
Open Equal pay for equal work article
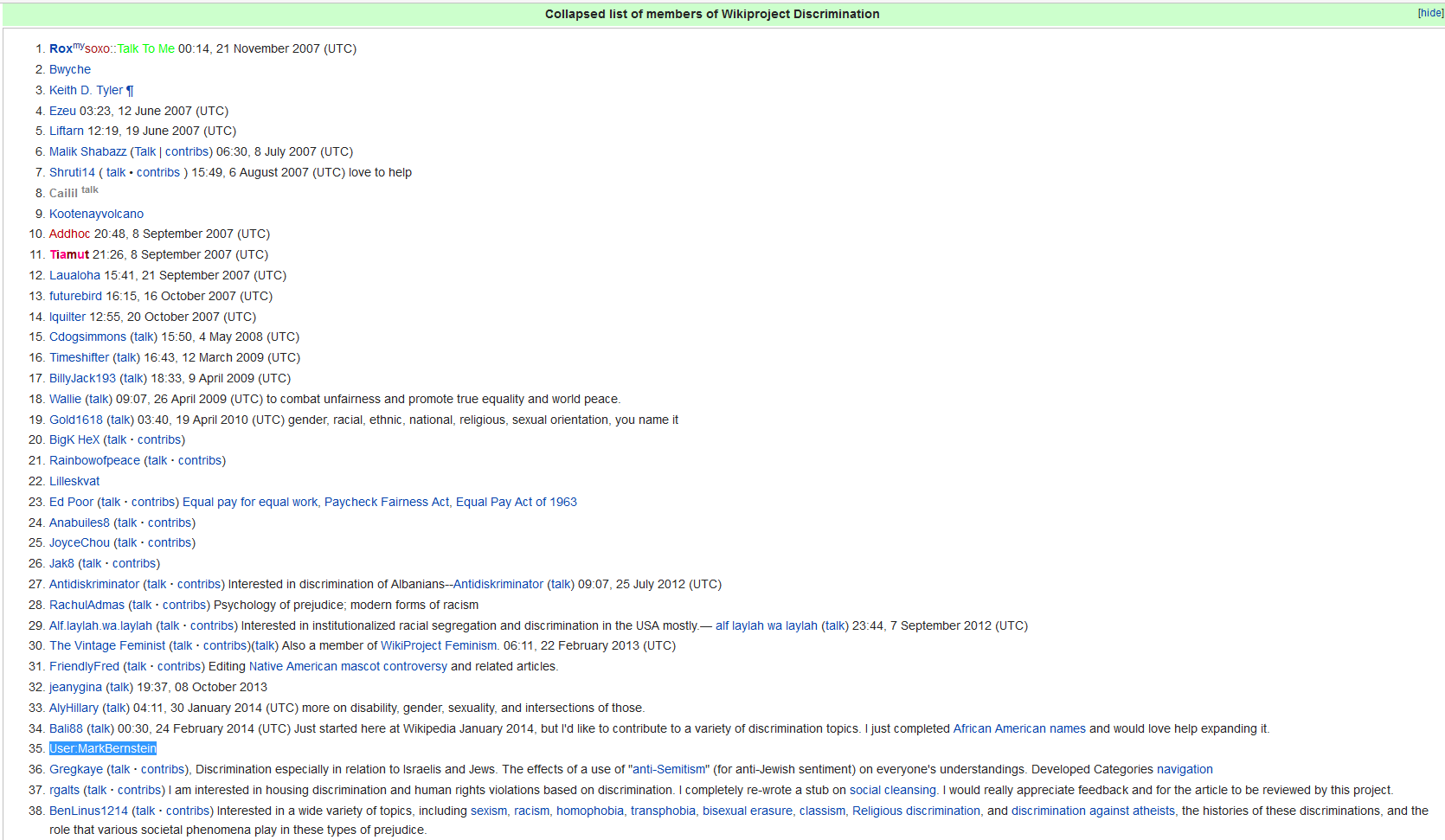250,502
